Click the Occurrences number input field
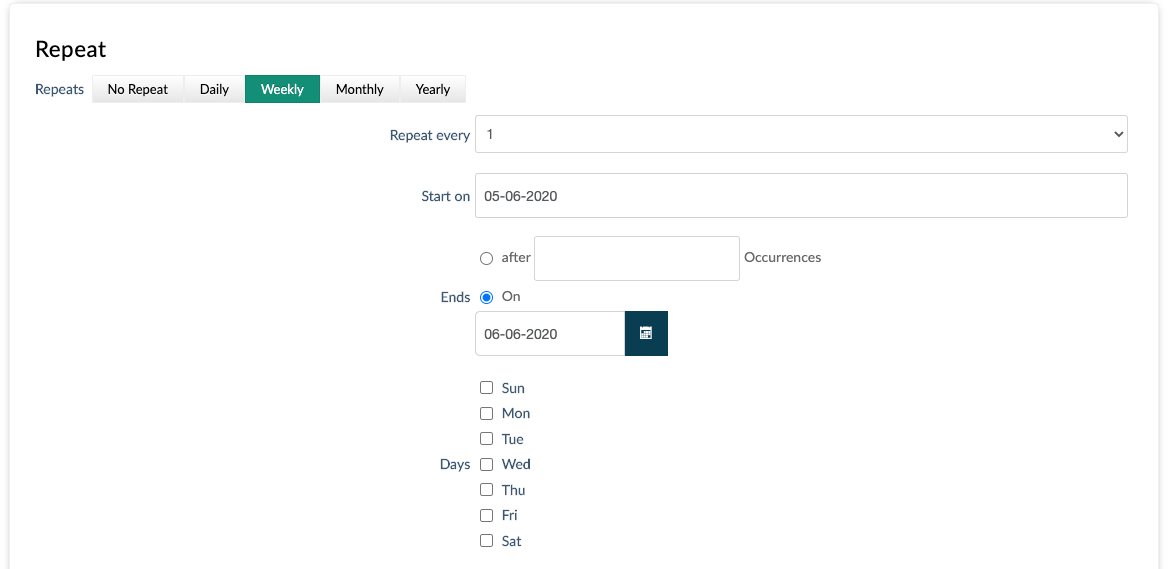Viewport: 1174px width, 569px height. point(637,258)
